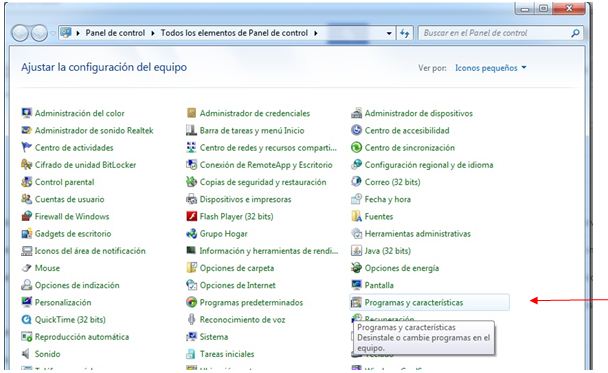The image size is (608, 373).
Task: Click the Personalización icon
Action: pos(26,302)
